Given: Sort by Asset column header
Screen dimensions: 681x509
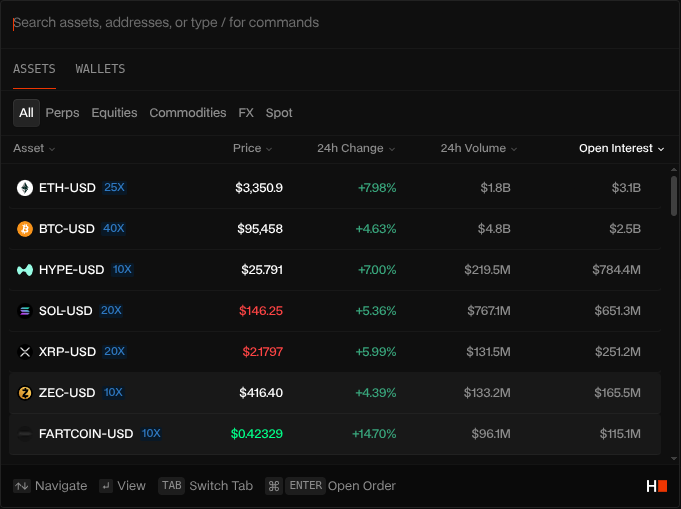Looking at the screenshot, I should [34, 149].
